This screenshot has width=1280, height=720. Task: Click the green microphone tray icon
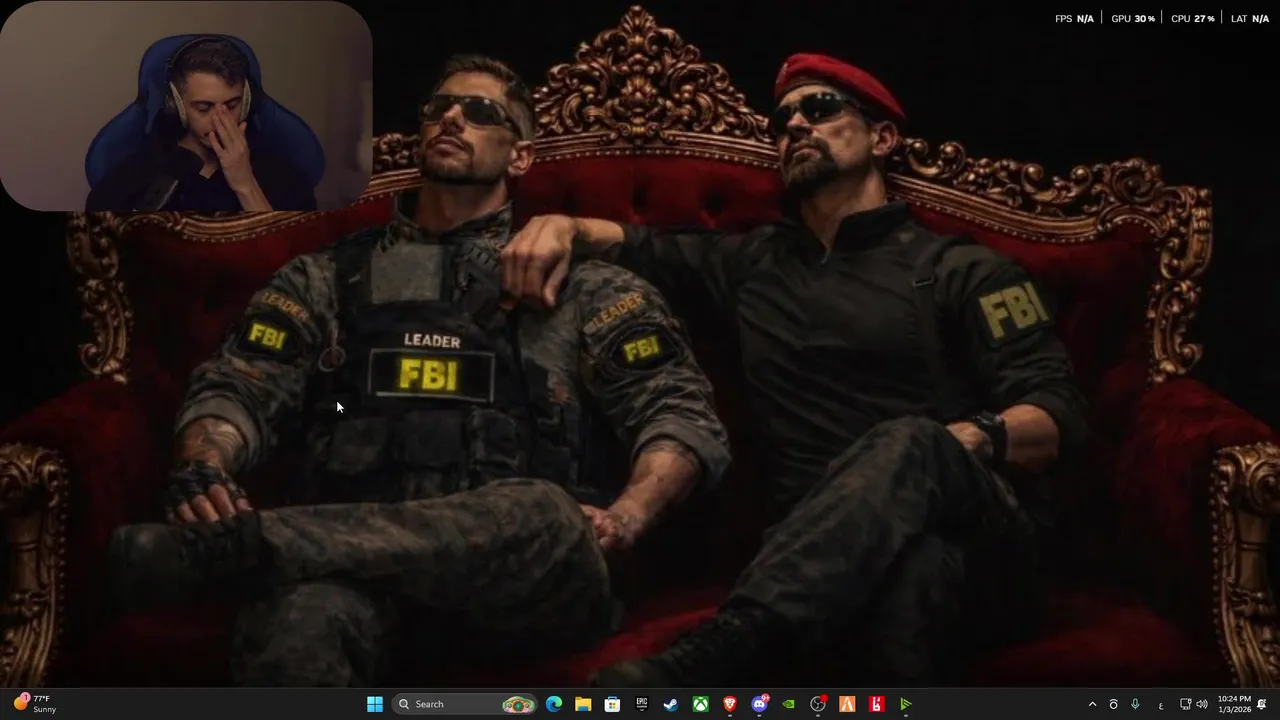click(1135, 704)
